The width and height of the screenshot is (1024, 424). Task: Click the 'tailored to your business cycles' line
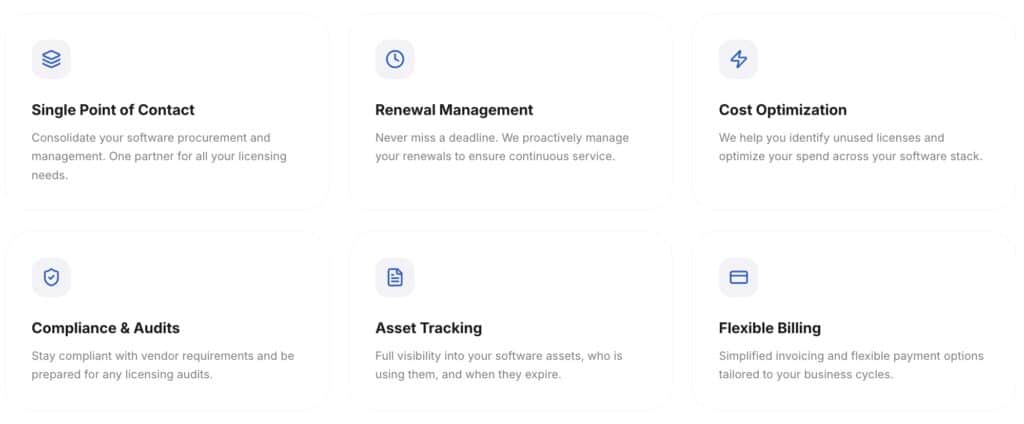pyautogui.click(x=805, y=375)
